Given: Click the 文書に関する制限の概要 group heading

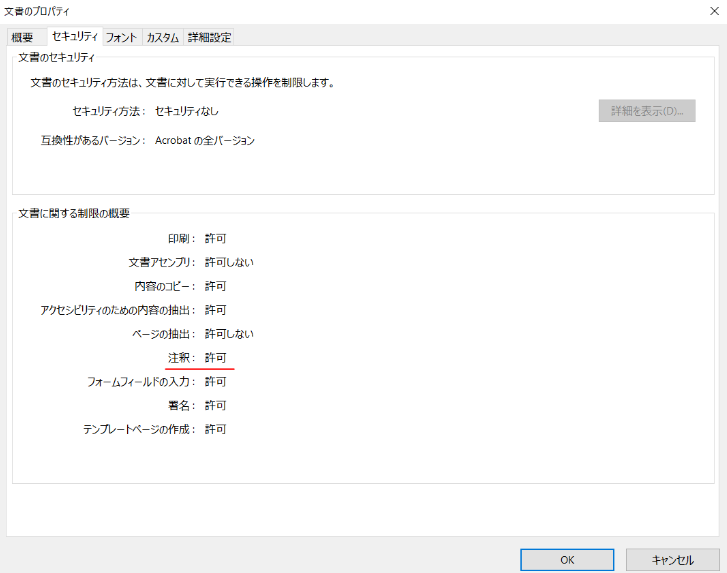Looking at the screenshot, I should [74, 213].
